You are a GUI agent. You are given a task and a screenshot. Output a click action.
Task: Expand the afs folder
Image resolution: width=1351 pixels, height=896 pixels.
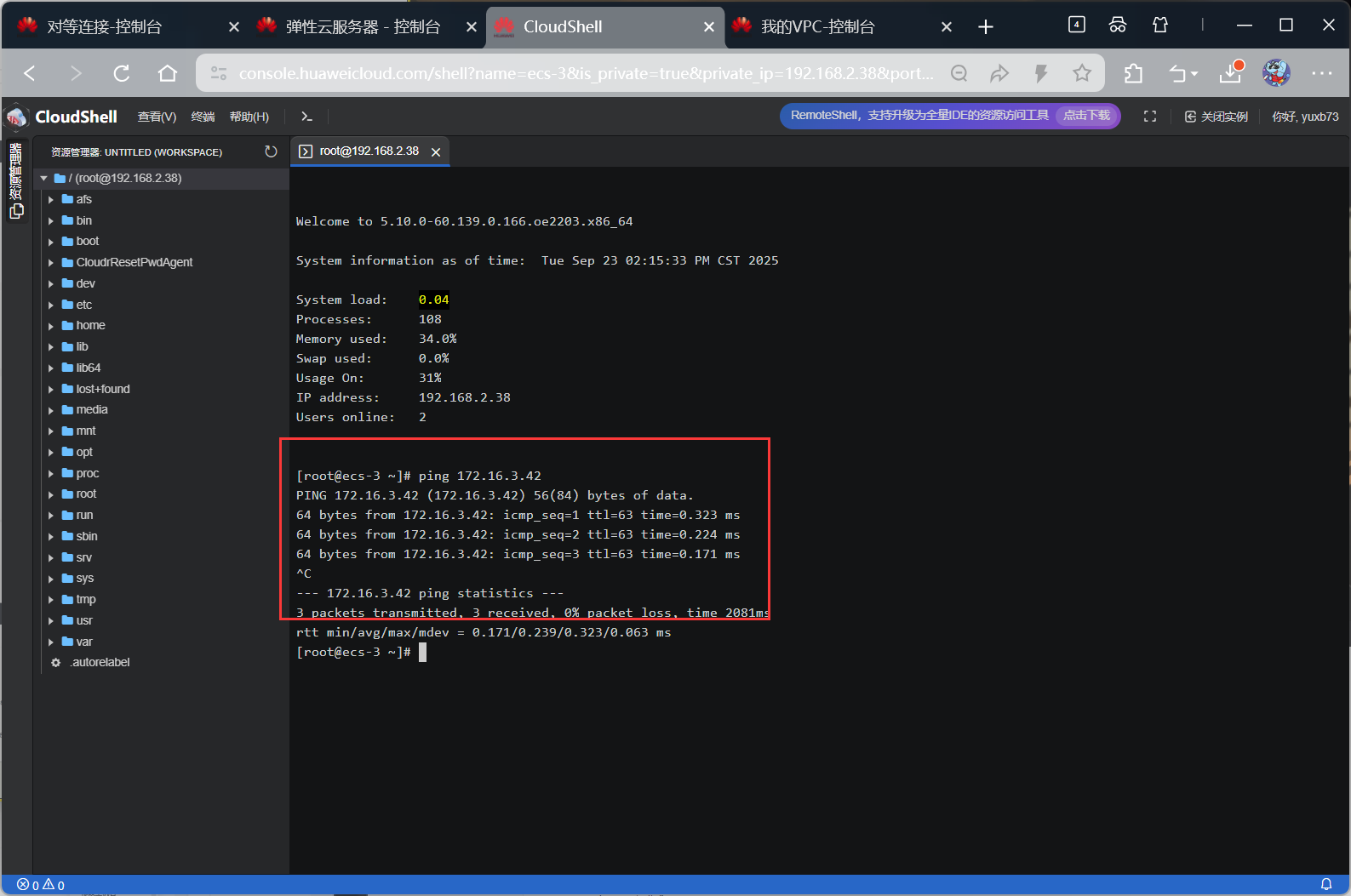pos(51,200)
